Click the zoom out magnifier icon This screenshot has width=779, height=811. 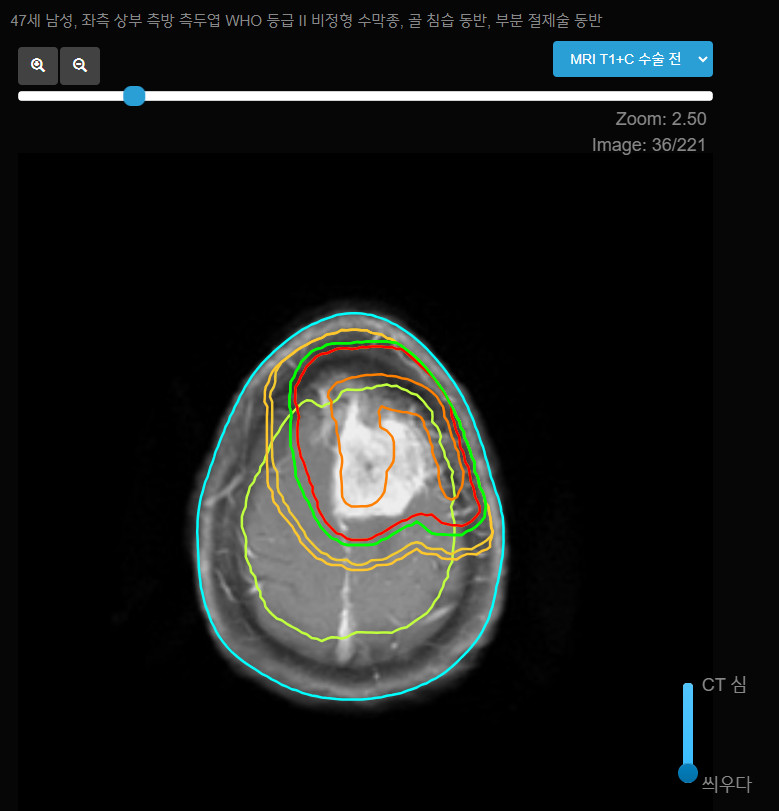pyautogui.click(x=80, y=66)
